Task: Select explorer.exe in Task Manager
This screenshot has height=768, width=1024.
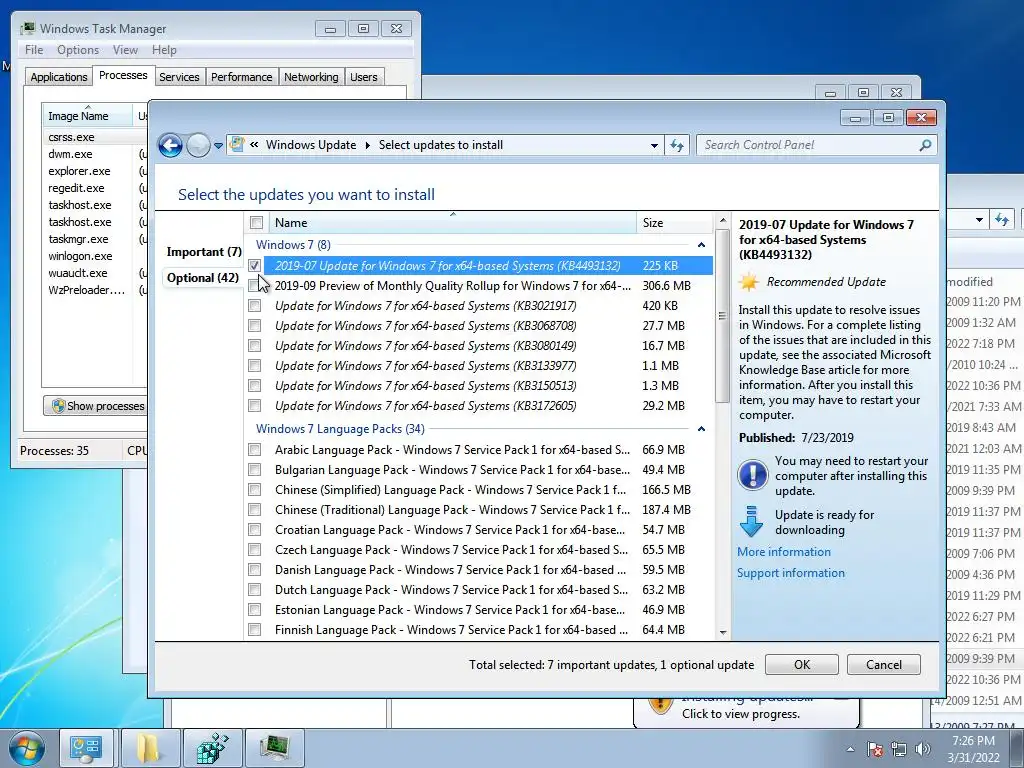Action: 79,171
